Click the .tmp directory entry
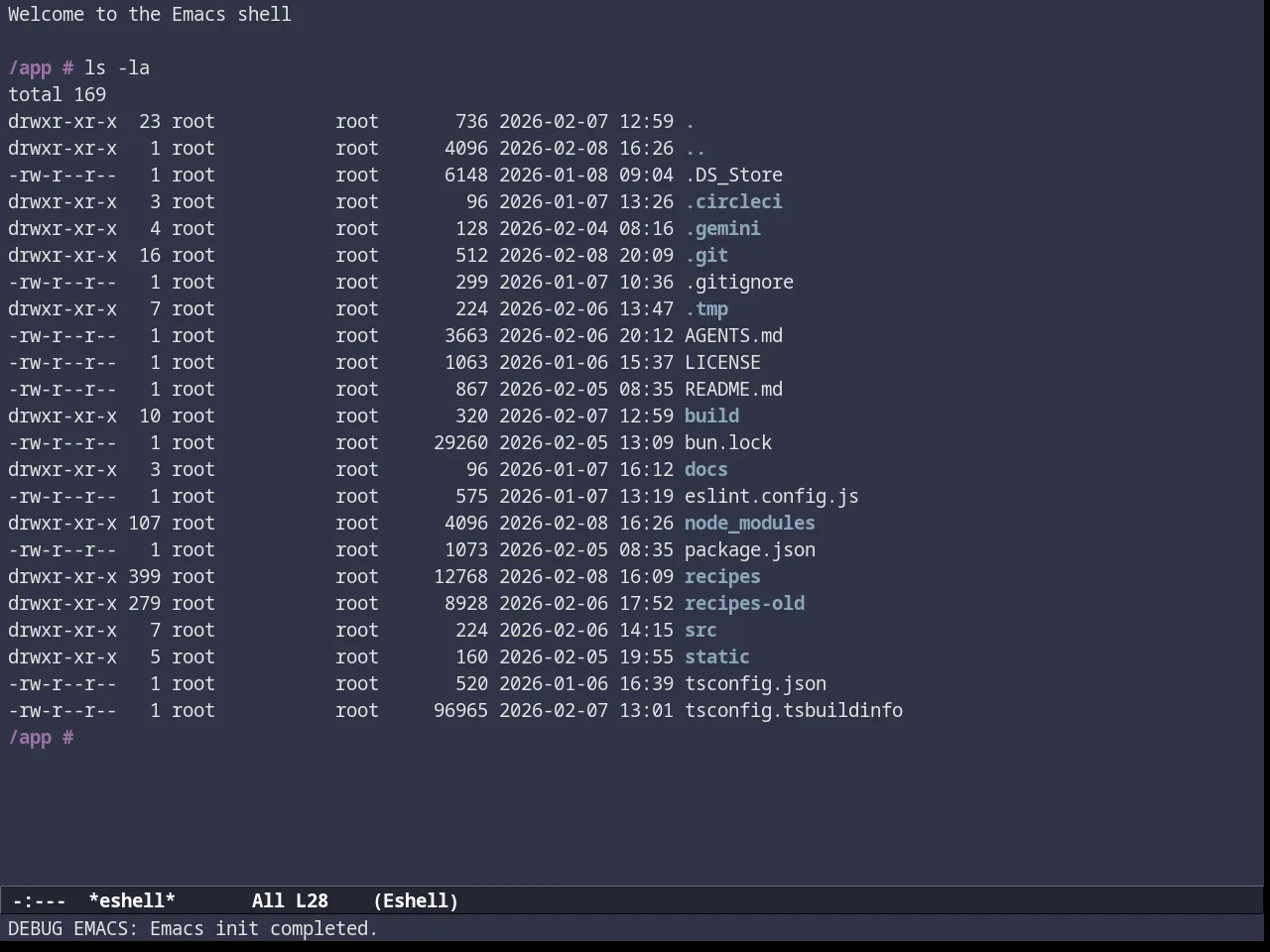The width and height of the screenshot is (1270, 952). (706, 308)
